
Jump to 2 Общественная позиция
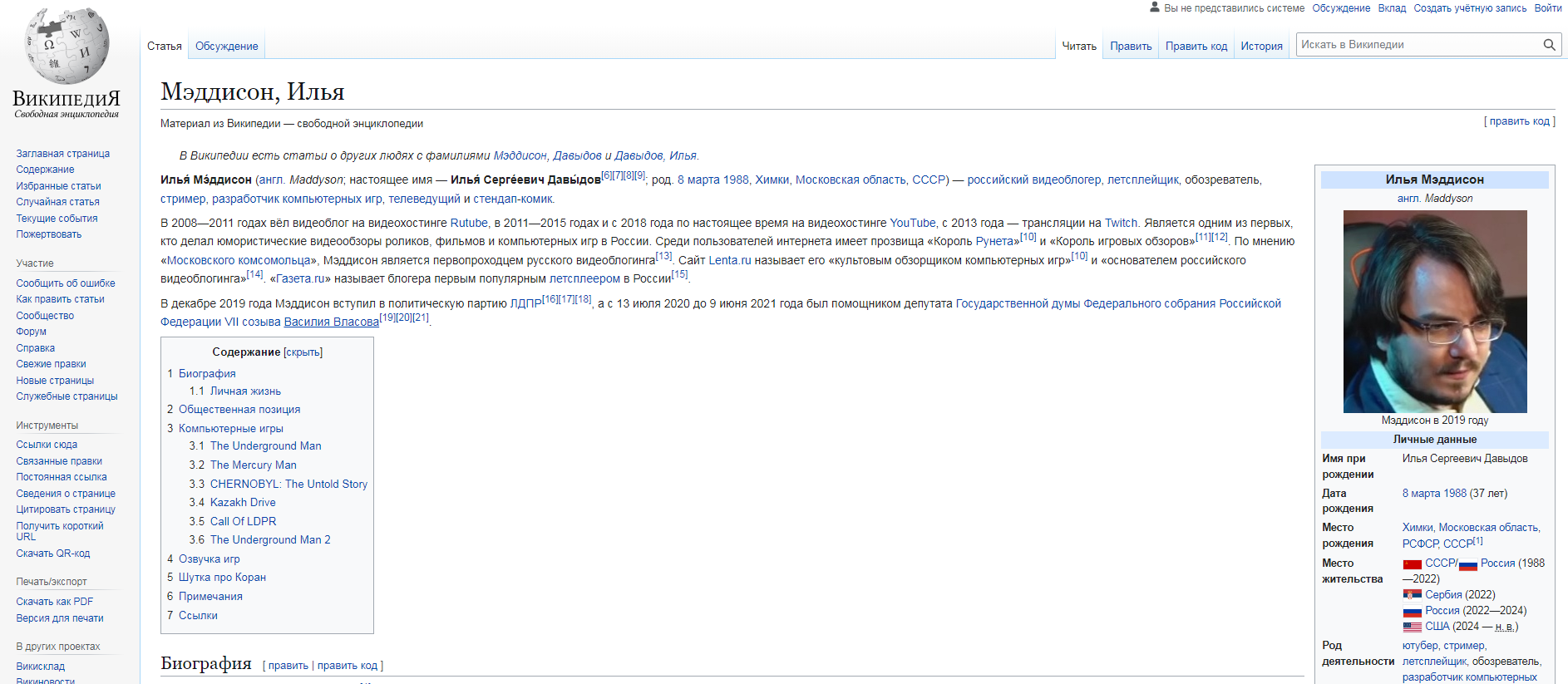click(239, 410)
